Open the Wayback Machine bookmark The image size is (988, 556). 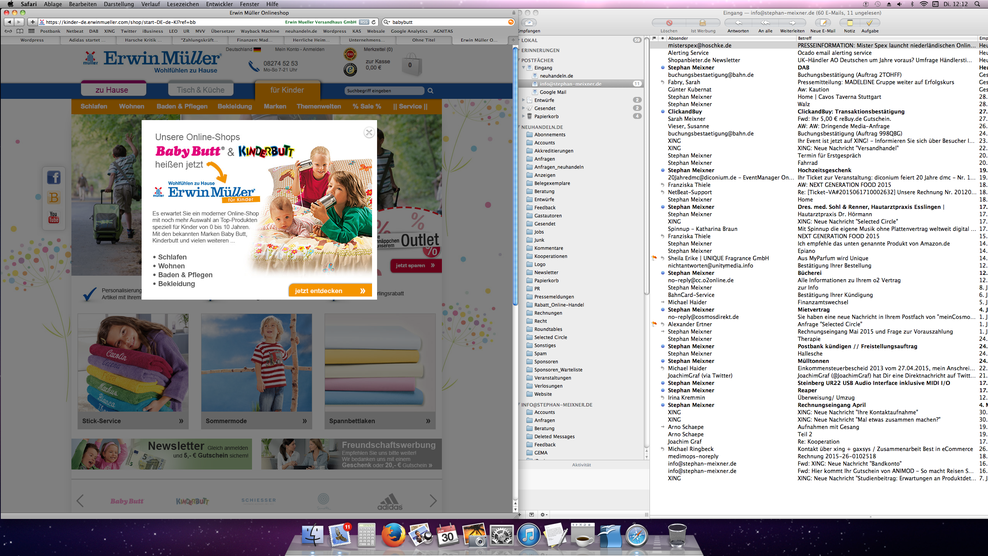[260, 31]
